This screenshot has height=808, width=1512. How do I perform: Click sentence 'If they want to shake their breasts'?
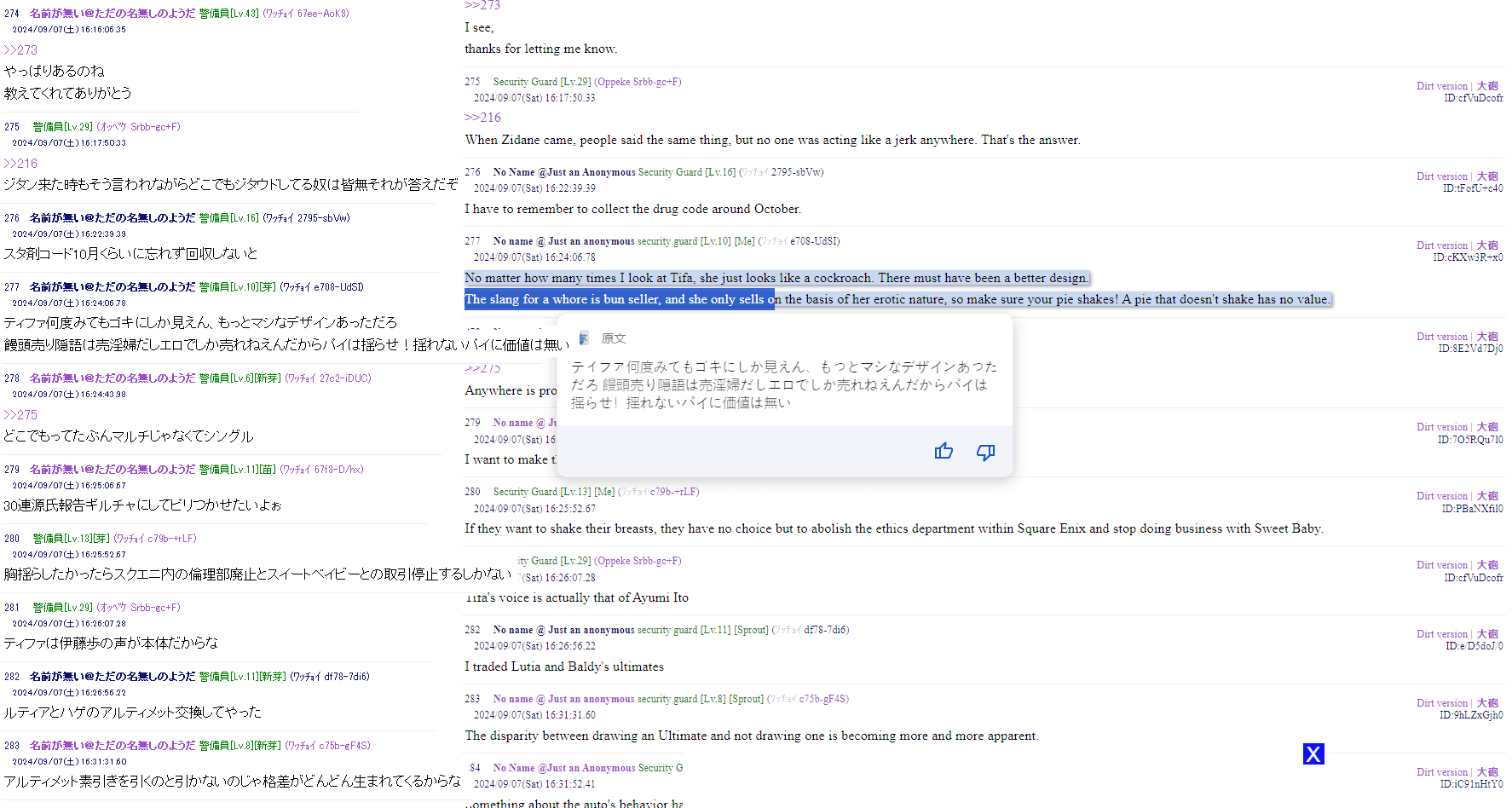pyautogui.click(x=894, y=528)
